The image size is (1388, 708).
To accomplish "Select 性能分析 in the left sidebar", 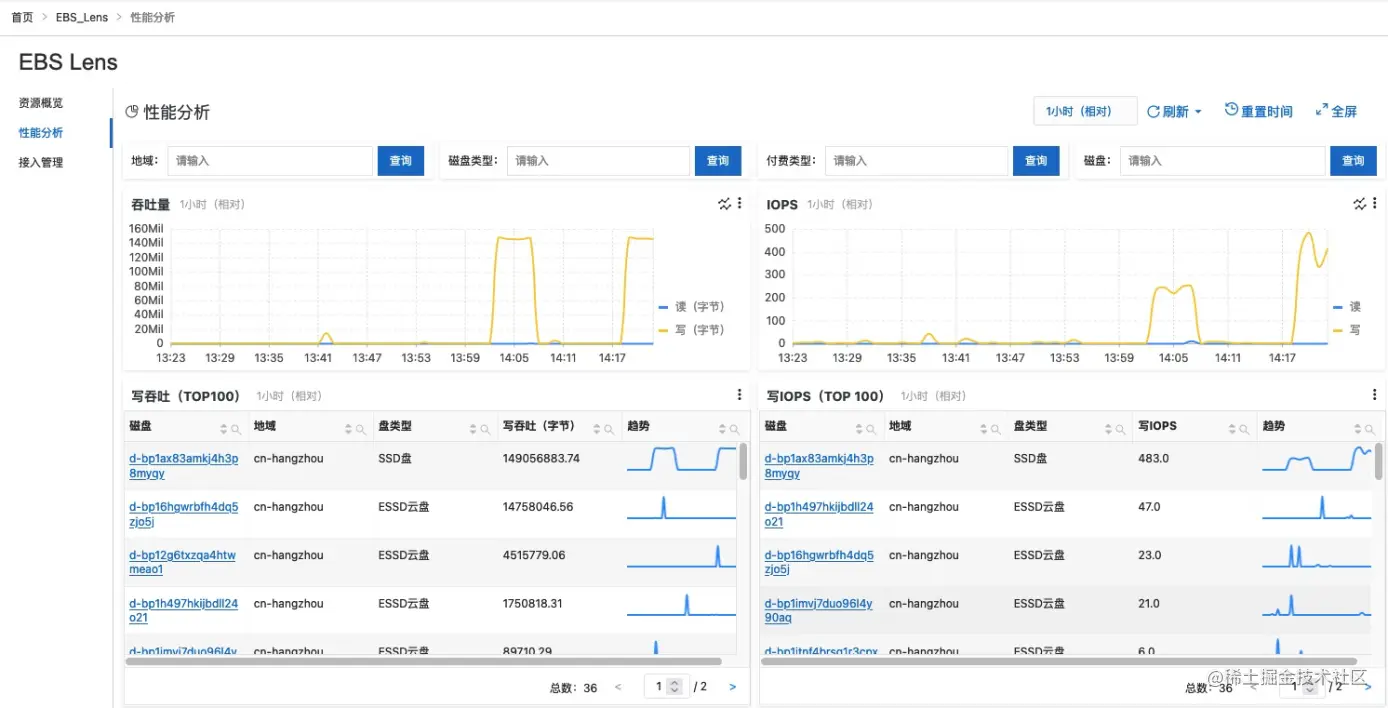I will [41, 132].
